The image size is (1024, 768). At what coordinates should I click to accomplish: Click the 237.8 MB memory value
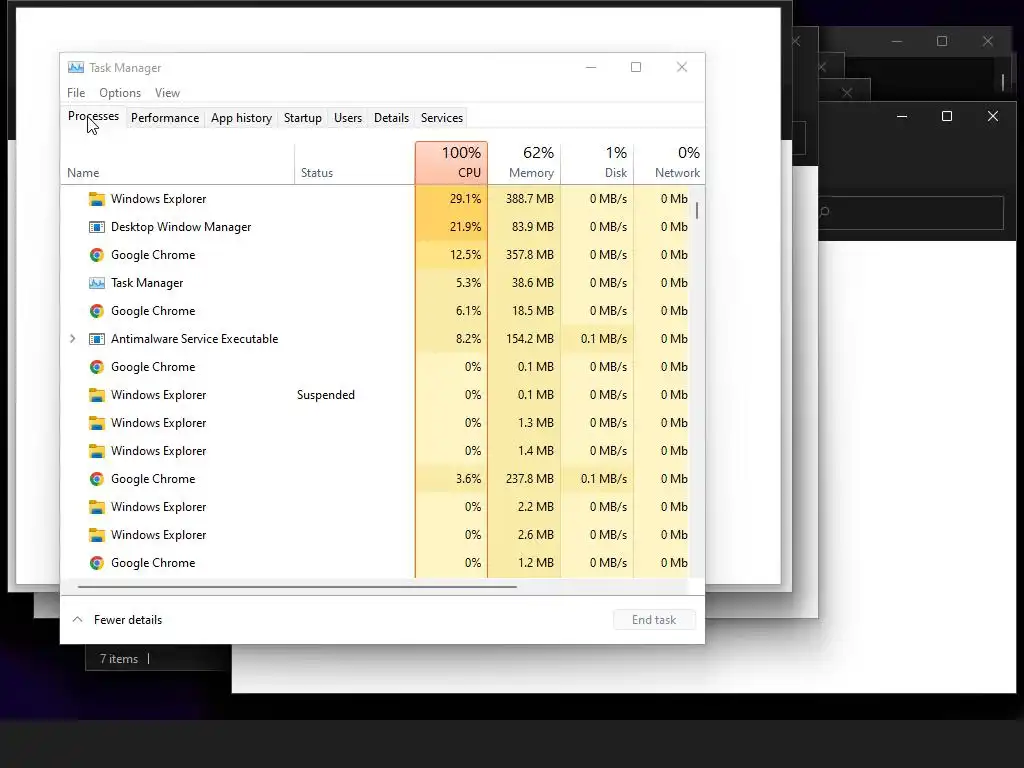click(530, 479)
